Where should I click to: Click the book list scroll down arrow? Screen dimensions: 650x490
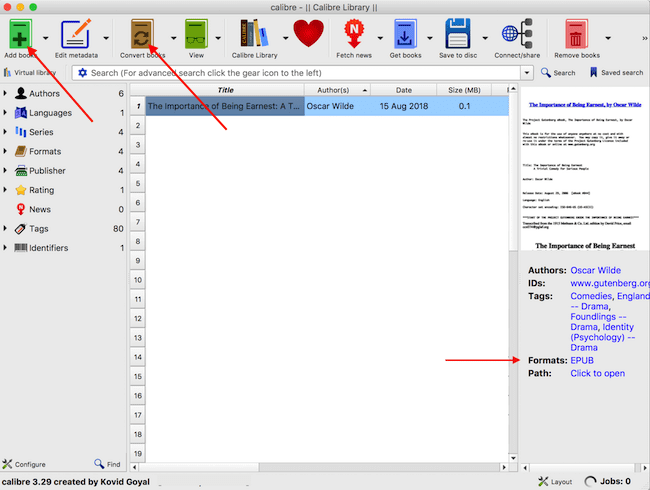(x=513, y=458)
